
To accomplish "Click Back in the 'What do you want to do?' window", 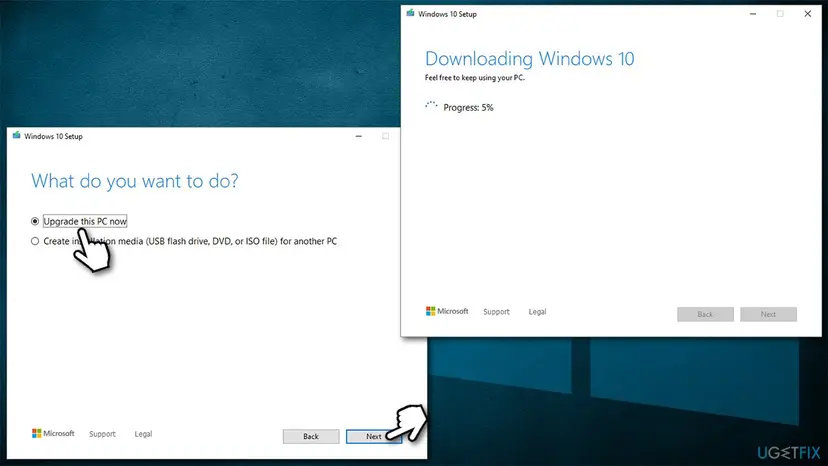I will coord(311,436).
